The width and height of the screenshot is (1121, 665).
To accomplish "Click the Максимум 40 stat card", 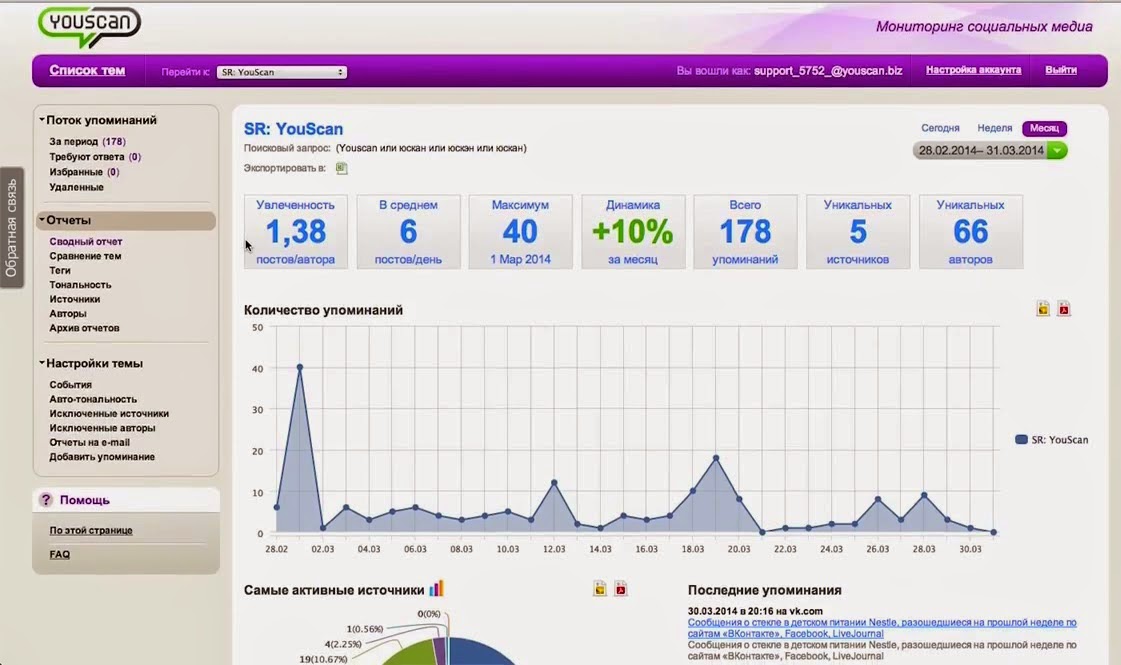I will click(520, 232).
